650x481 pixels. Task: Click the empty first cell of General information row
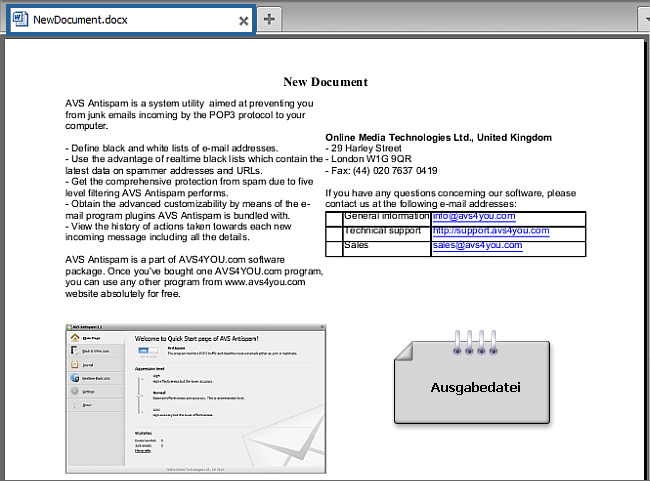334,219
